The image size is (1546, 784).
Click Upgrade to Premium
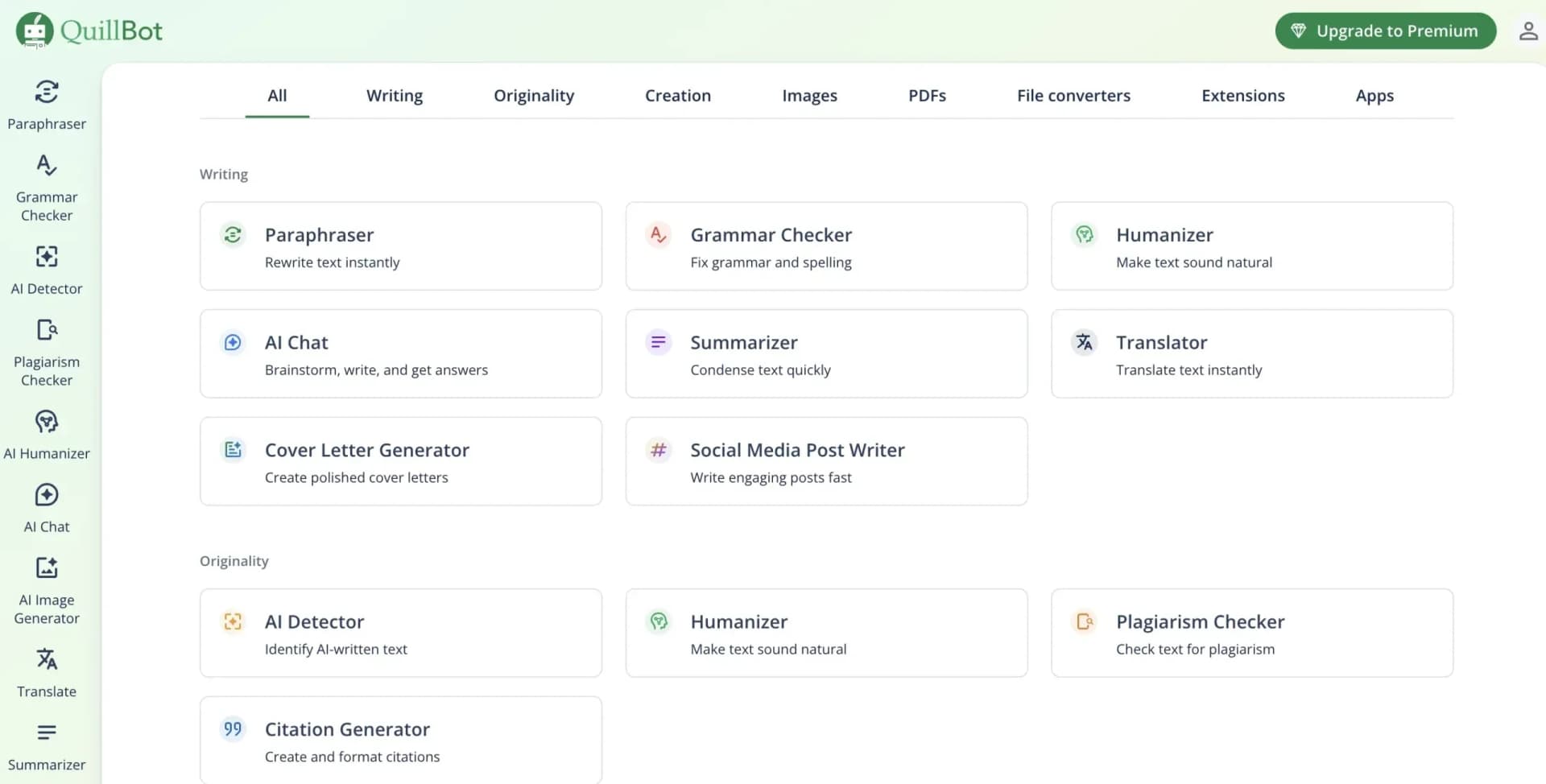(x=1384, y=31)
